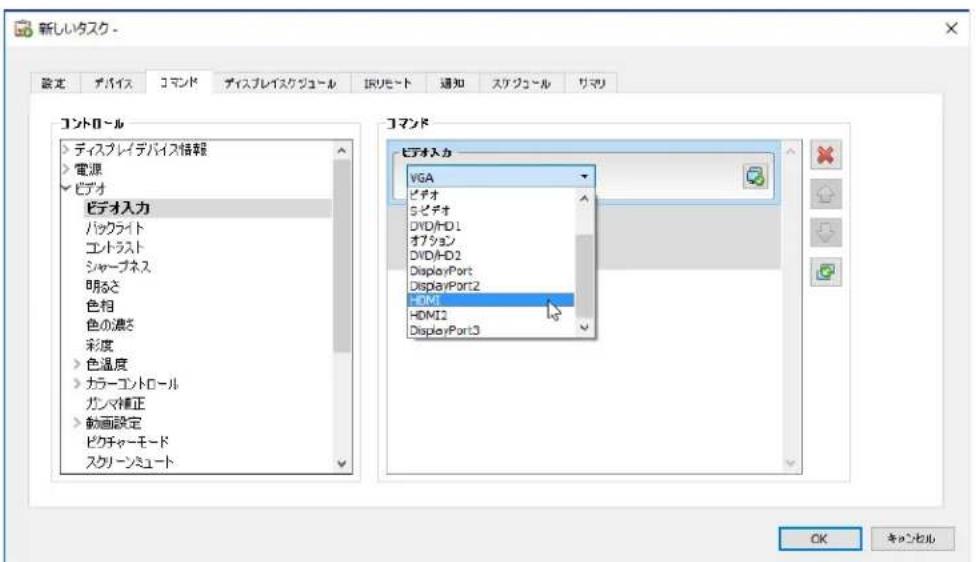Select コントラスト in the control tree

(x=115, y=247)
